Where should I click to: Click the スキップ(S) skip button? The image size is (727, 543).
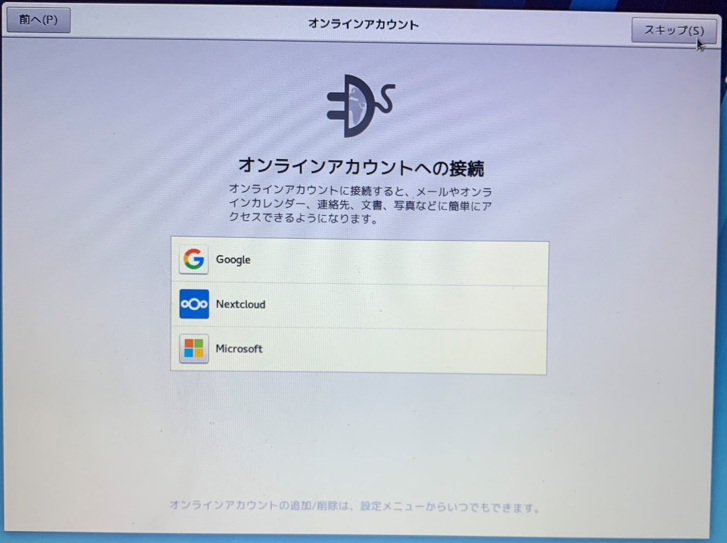[674, 31]
